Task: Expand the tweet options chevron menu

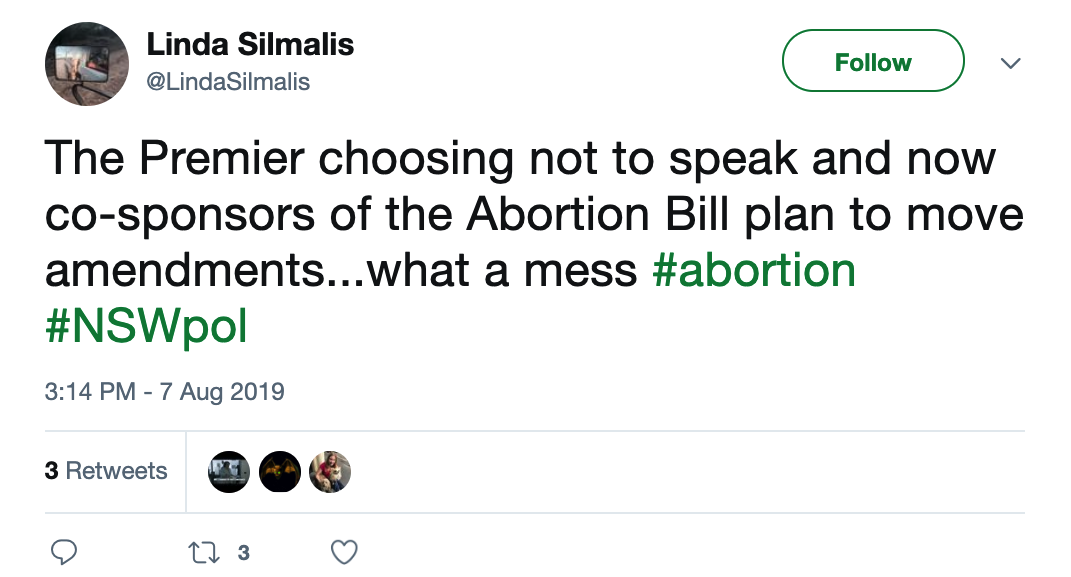Action: pos(1011,63)
